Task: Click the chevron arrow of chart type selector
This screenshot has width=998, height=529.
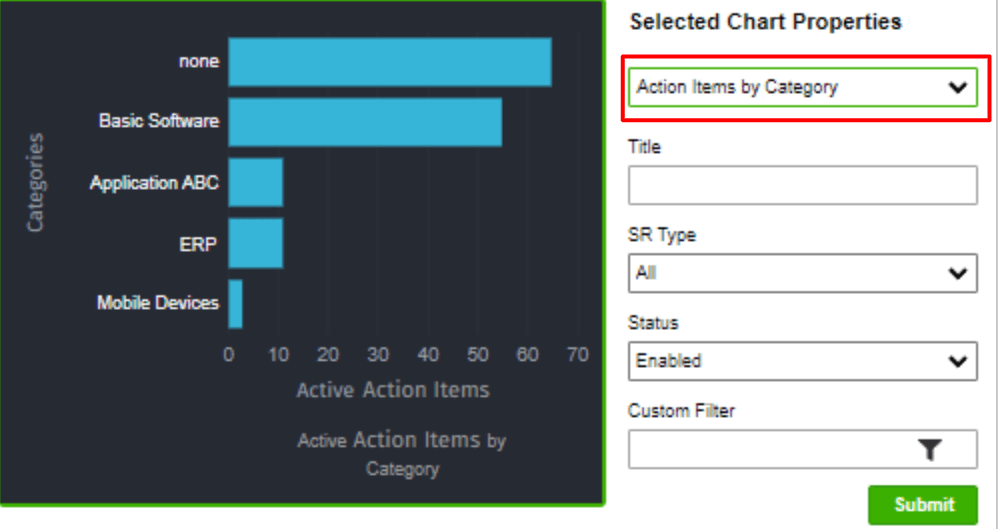Action: (958, 88)
